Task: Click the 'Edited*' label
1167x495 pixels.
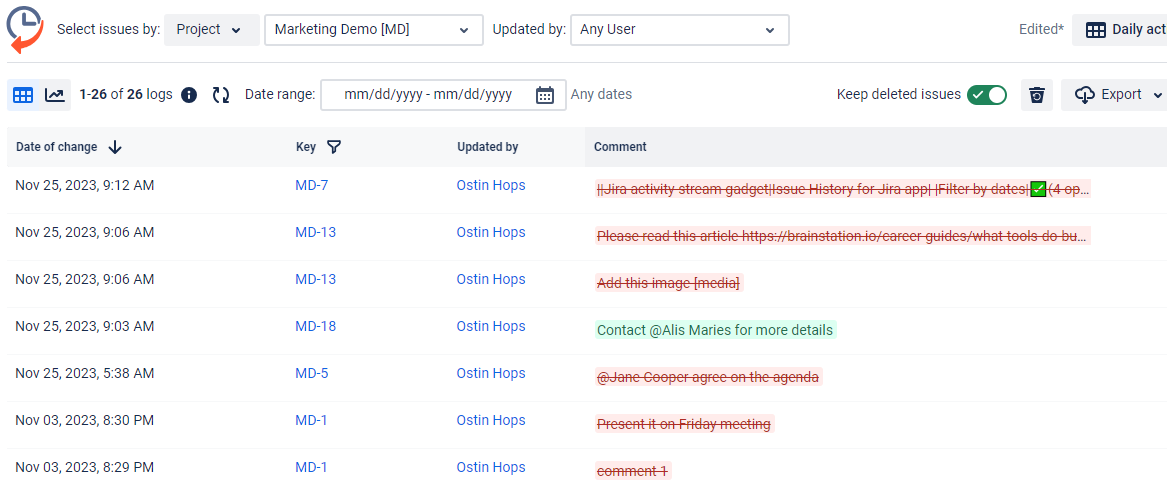Action: pos(1041,30)
